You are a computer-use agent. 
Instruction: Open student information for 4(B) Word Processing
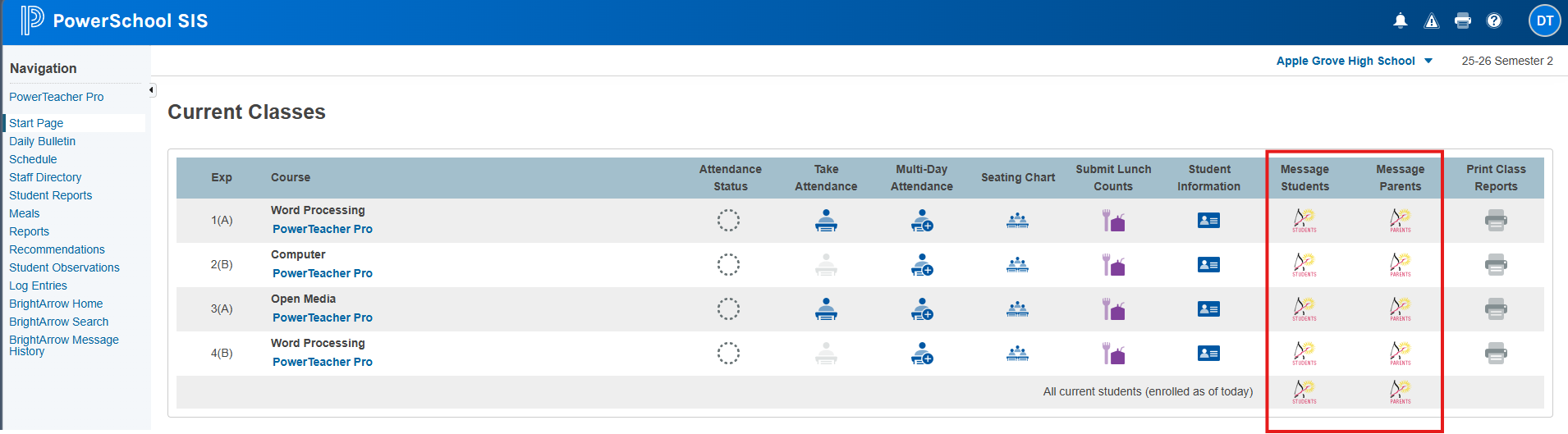tap(1208, 354)
